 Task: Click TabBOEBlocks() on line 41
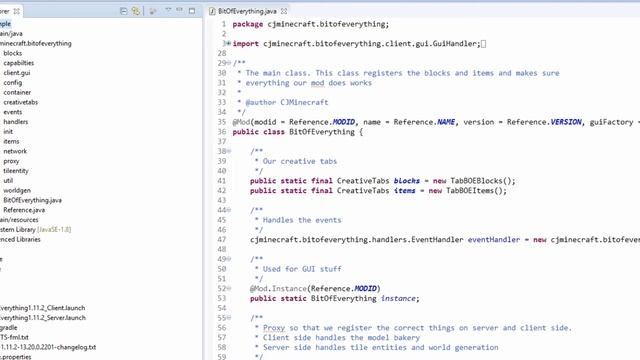click(480, 181)
